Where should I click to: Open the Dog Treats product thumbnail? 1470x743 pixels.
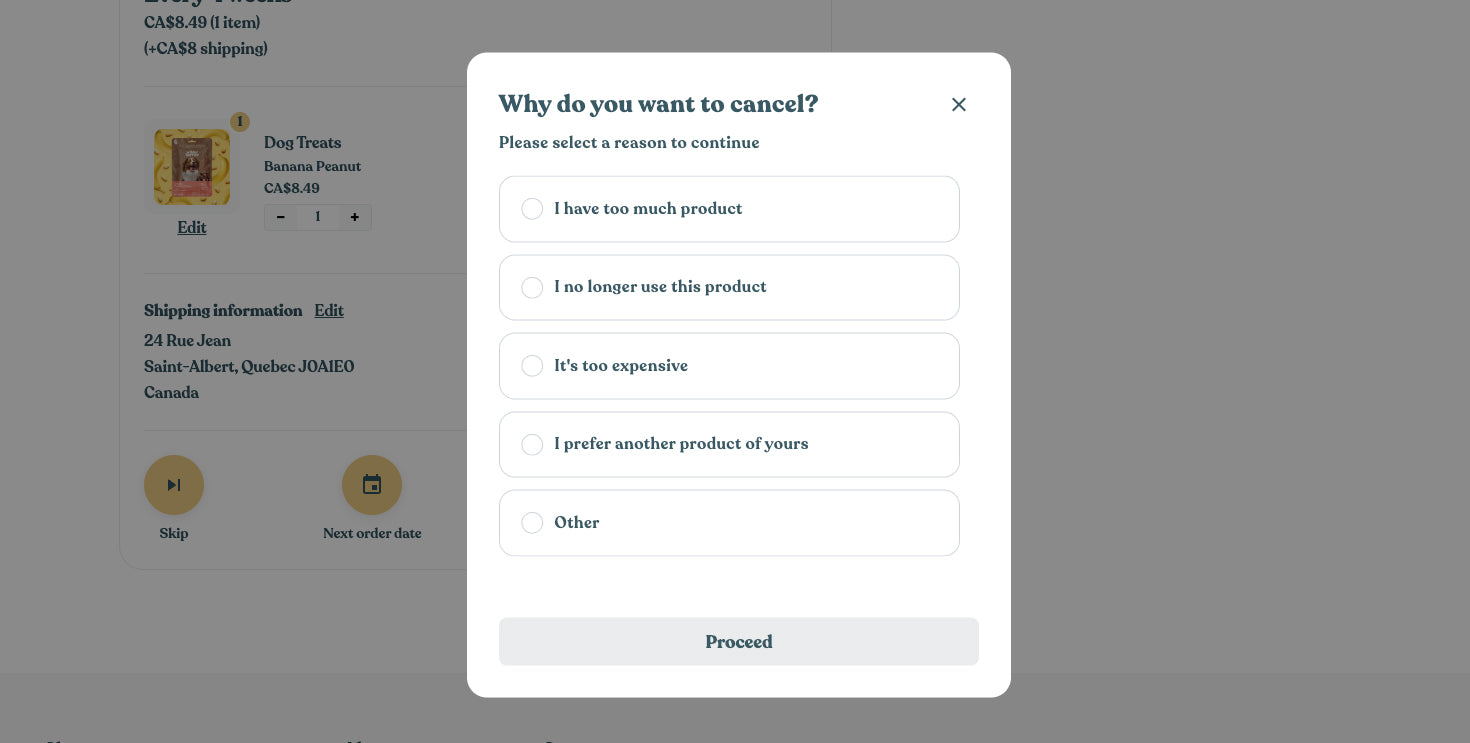[x=192, y=166]
